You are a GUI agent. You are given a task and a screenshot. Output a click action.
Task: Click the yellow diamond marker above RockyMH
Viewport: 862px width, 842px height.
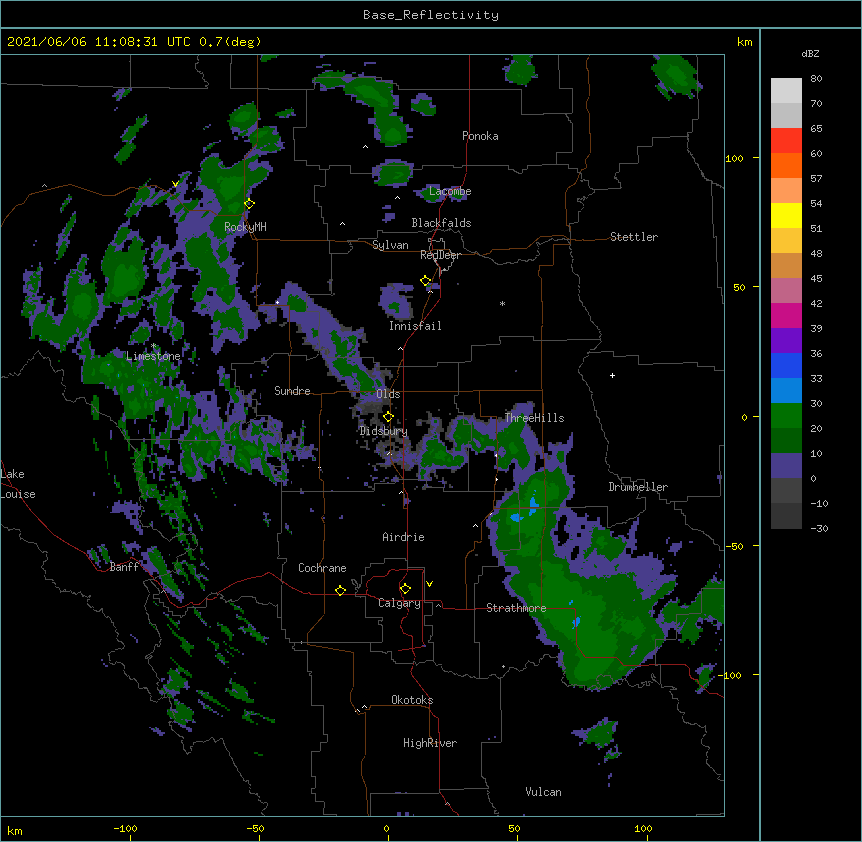(x=249, y=204)
